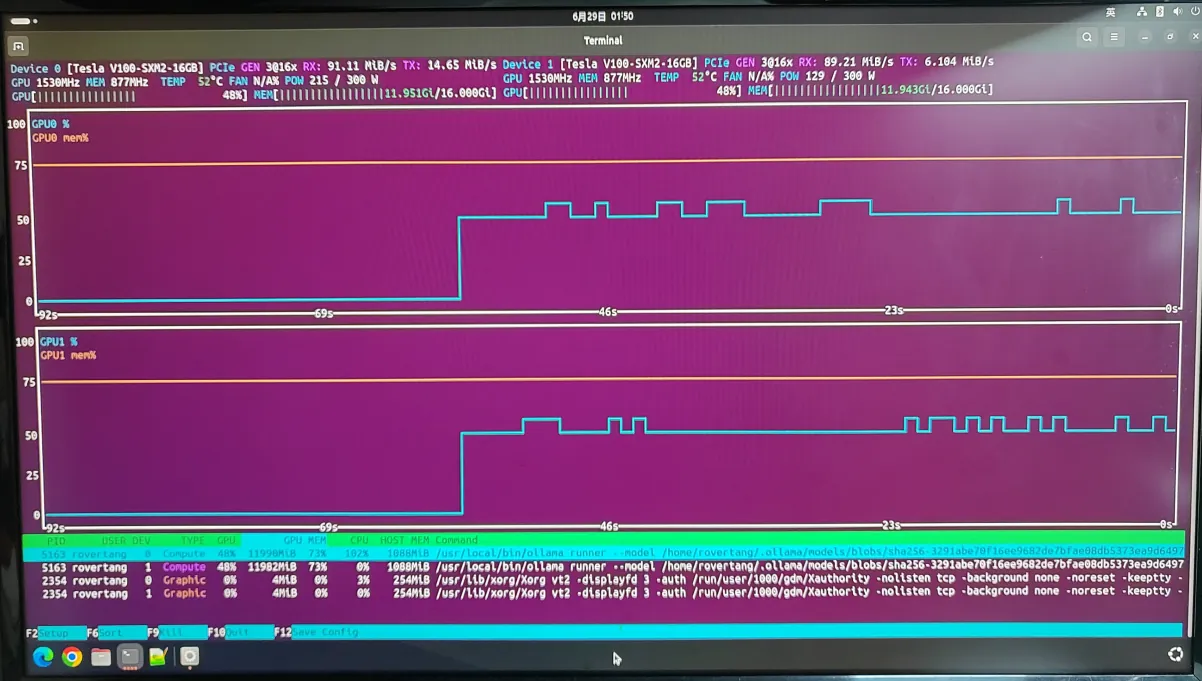Click the GPU0 mem% legend label
This screenshot has height=681, width=1202.
[60, 138]
